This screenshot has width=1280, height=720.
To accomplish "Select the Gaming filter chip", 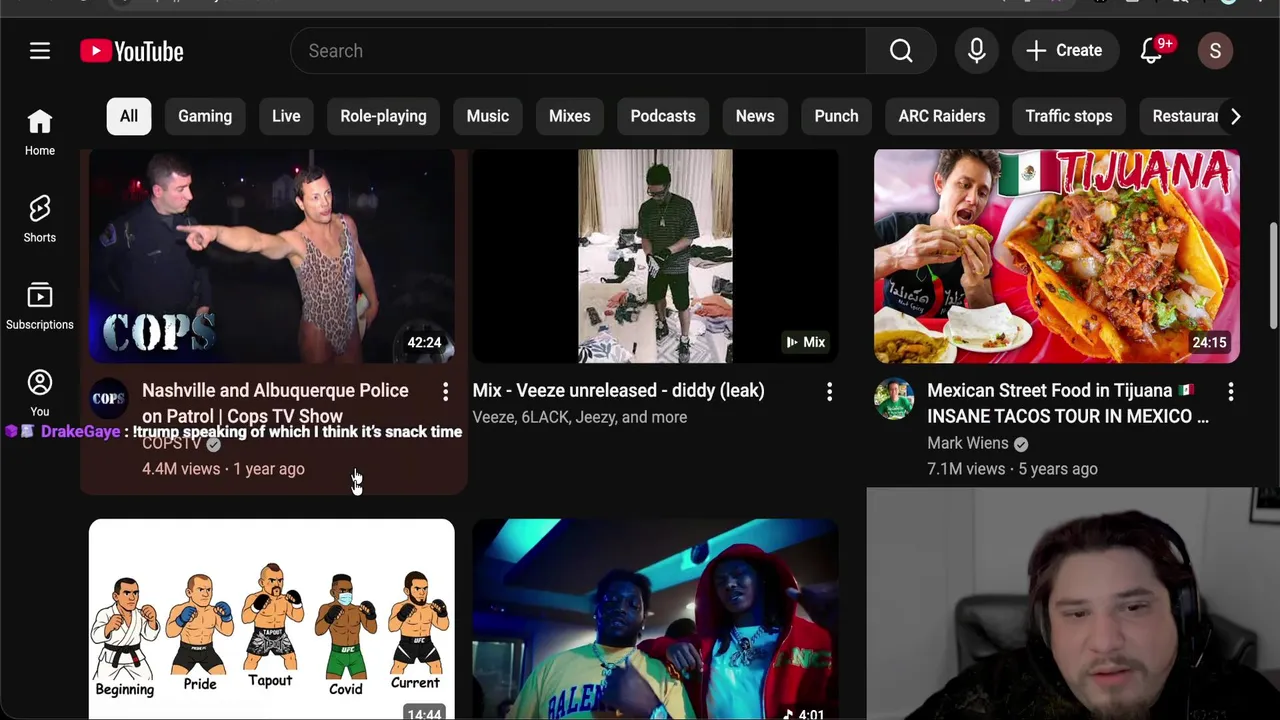I will point(205,116).
